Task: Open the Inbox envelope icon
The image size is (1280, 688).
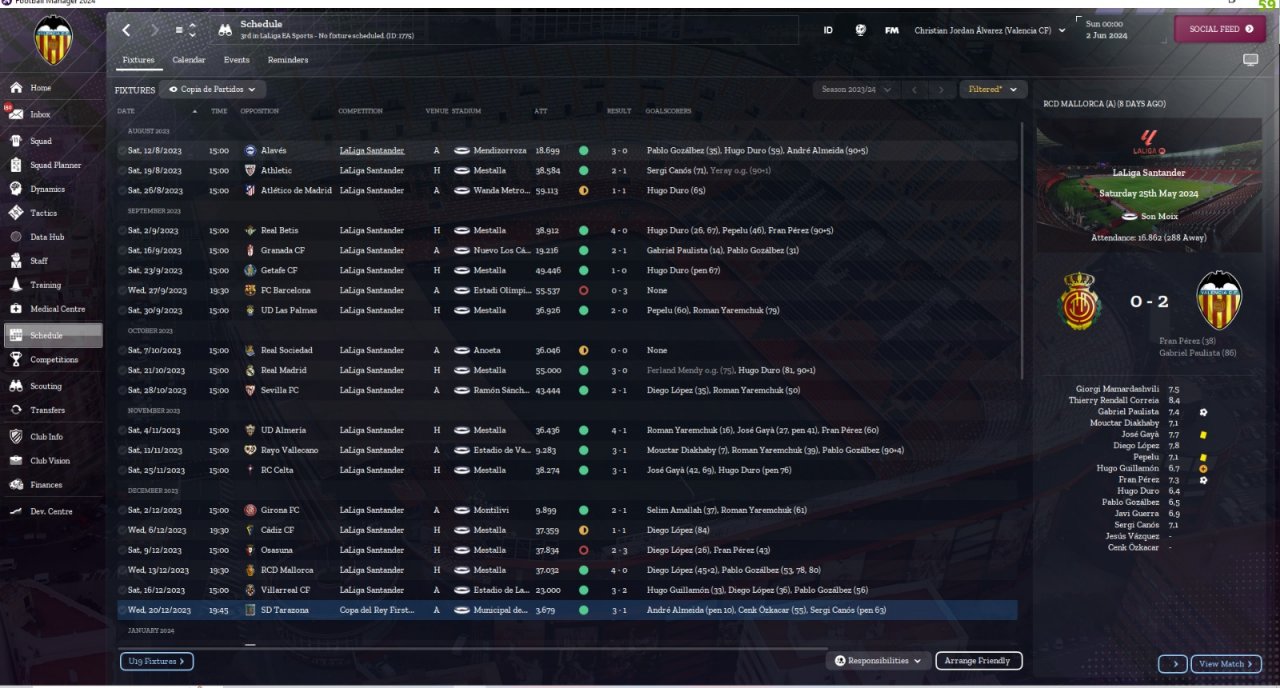Action: click(x=16, y=114)
